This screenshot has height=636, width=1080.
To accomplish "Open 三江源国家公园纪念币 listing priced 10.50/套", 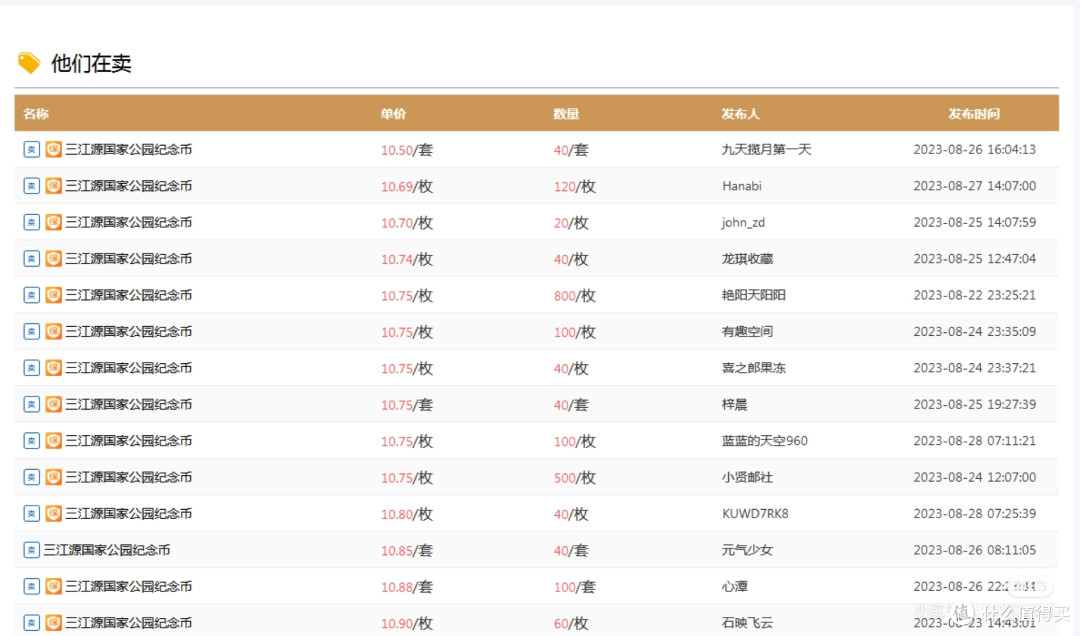I will tap(129, 150).
